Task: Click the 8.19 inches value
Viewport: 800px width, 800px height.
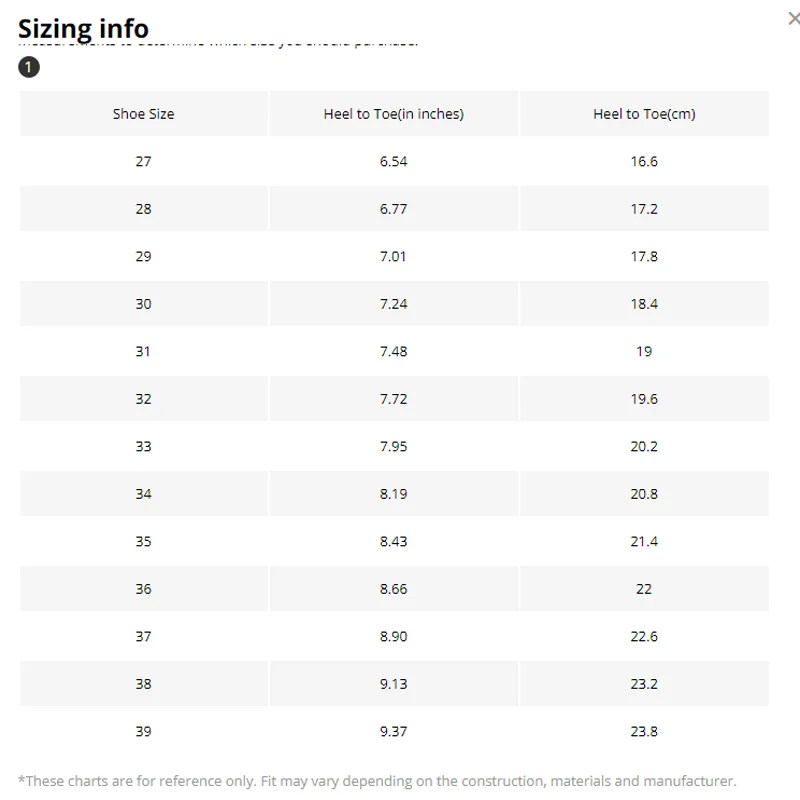Action: (393, 494)
